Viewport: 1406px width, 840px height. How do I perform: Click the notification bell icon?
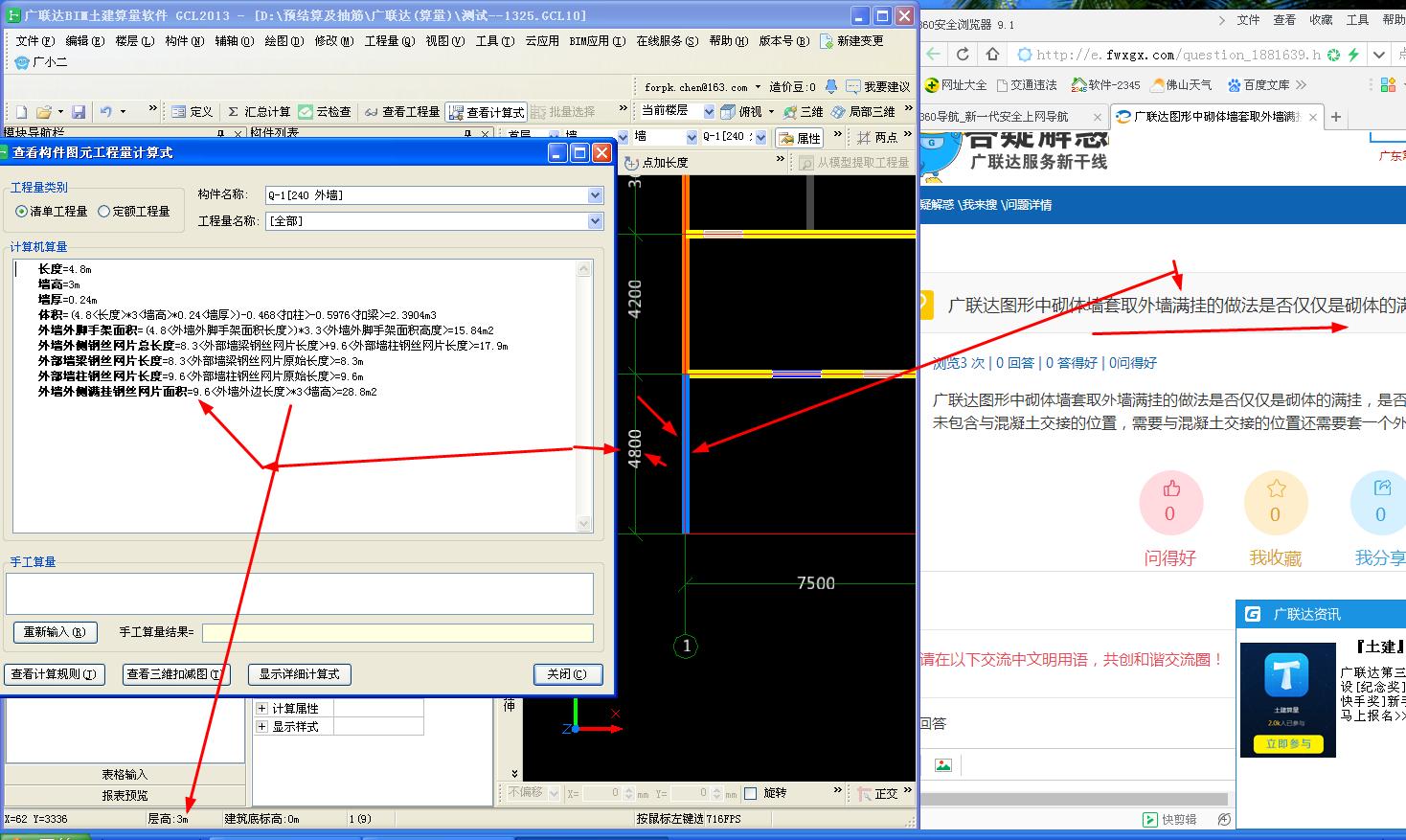click(831, 87)
